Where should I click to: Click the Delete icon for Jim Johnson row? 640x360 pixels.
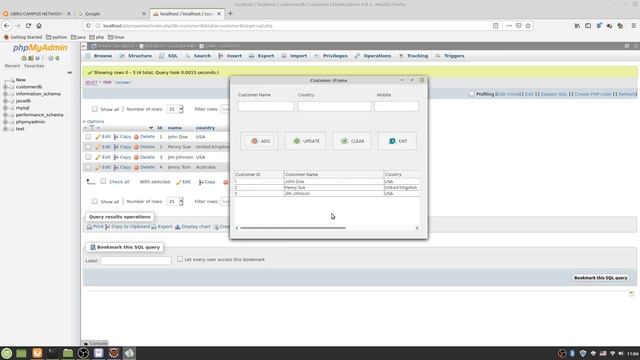click(x=136, y=157)
